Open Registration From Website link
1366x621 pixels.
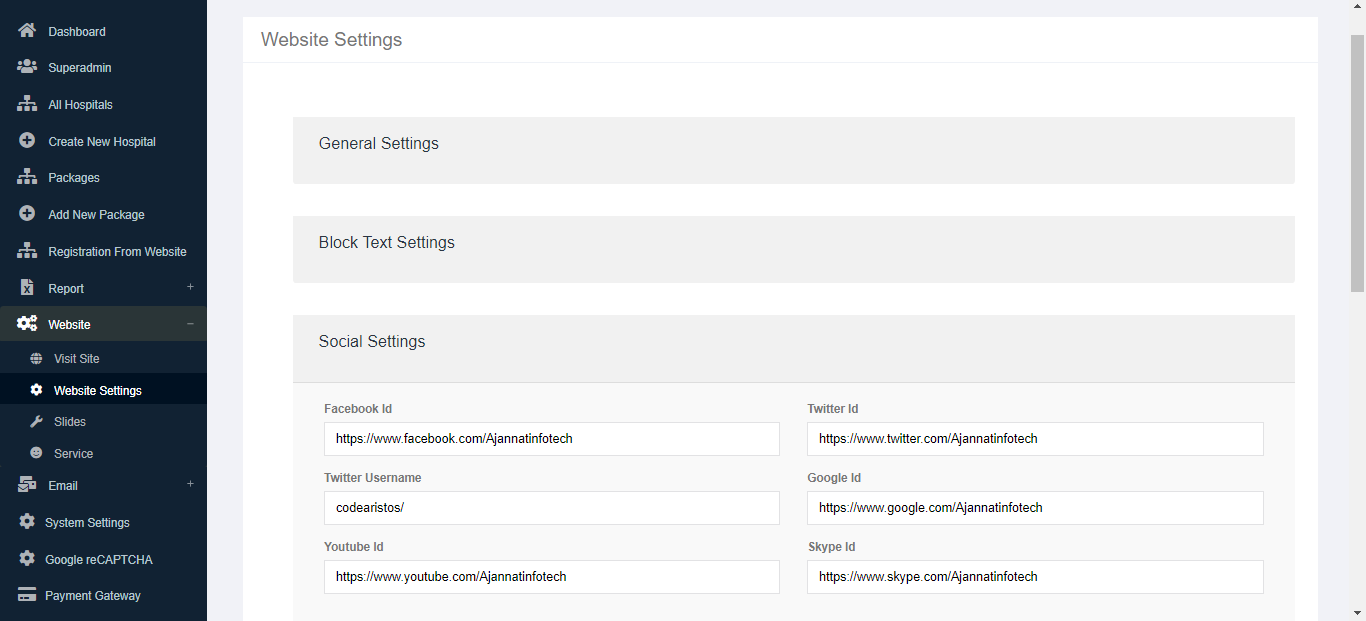coord(117,252)
